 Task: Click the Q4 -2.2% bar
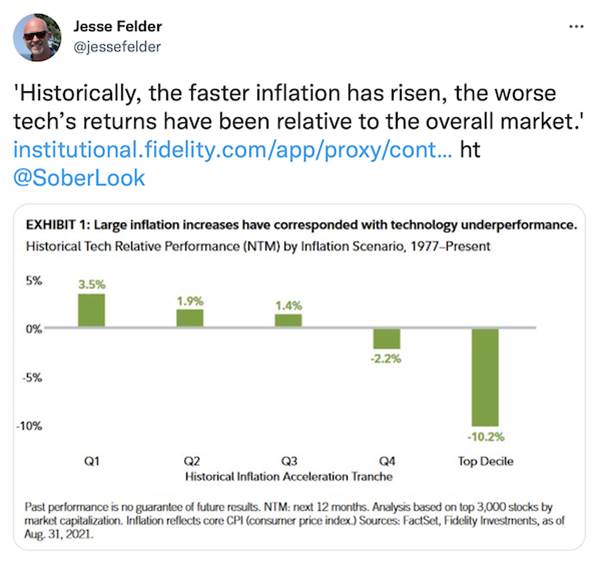pyautogui.click(x=387, y=338)
